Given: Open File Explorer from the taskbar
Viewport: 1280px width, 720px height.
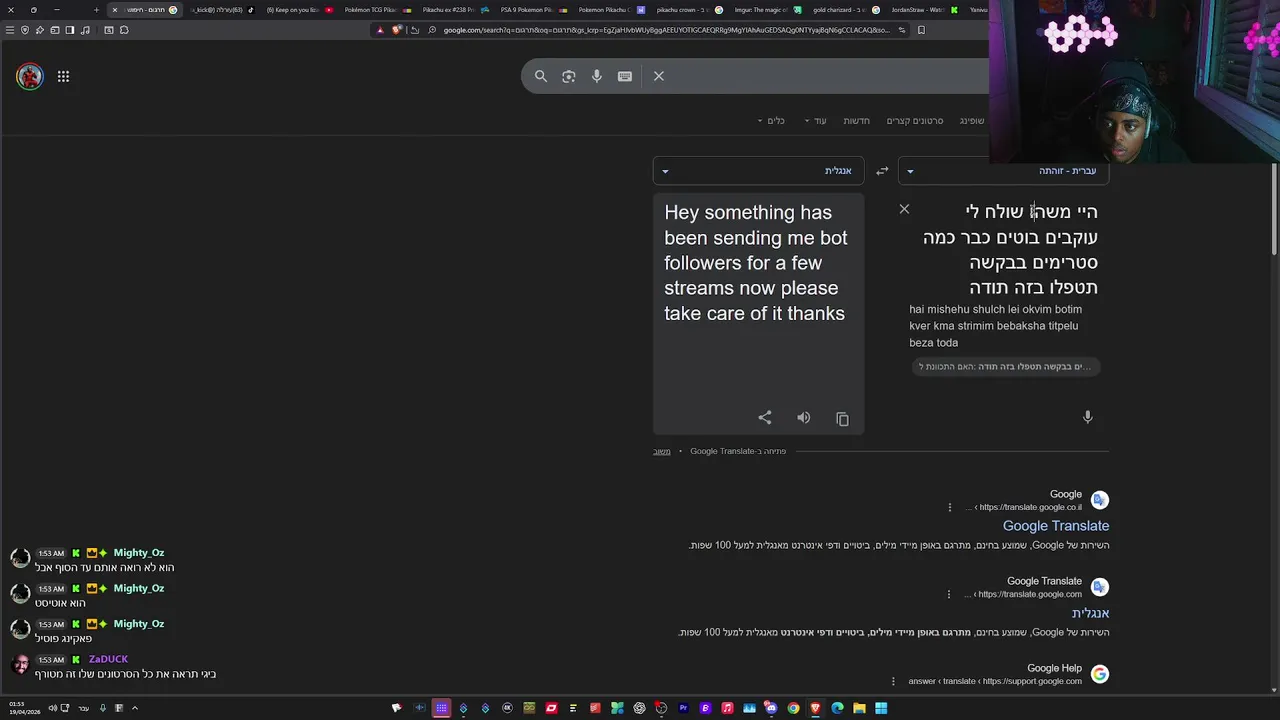Looking at the screenshot, I should tap(859, 708).
